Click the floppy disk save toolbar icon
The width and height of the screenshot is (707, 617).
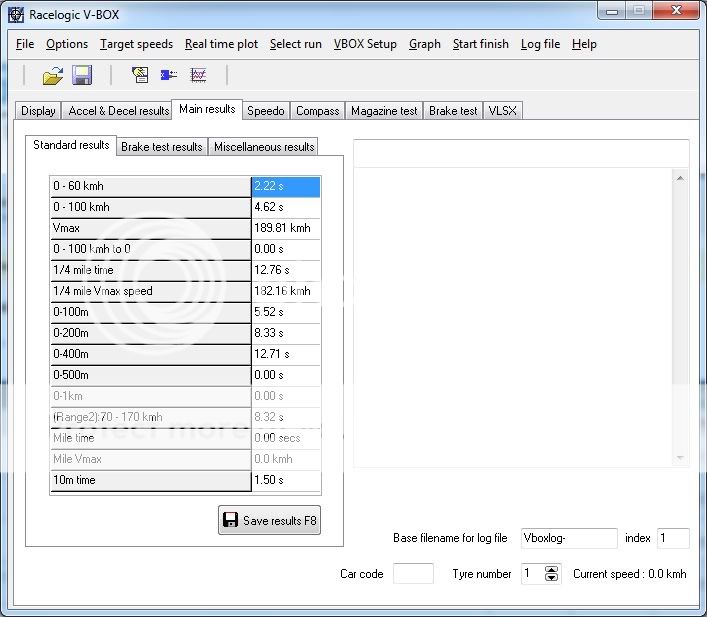pos(82,75)
